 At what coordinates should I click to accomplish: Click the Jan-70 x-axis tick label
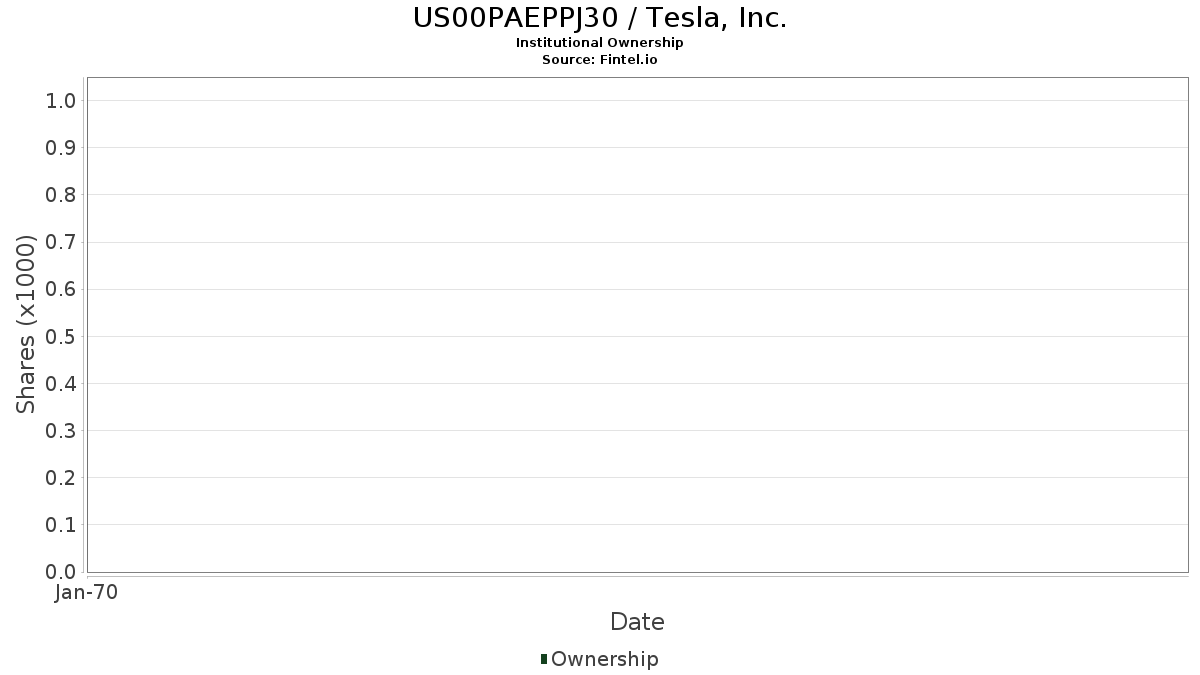click(x=87, y=593)
